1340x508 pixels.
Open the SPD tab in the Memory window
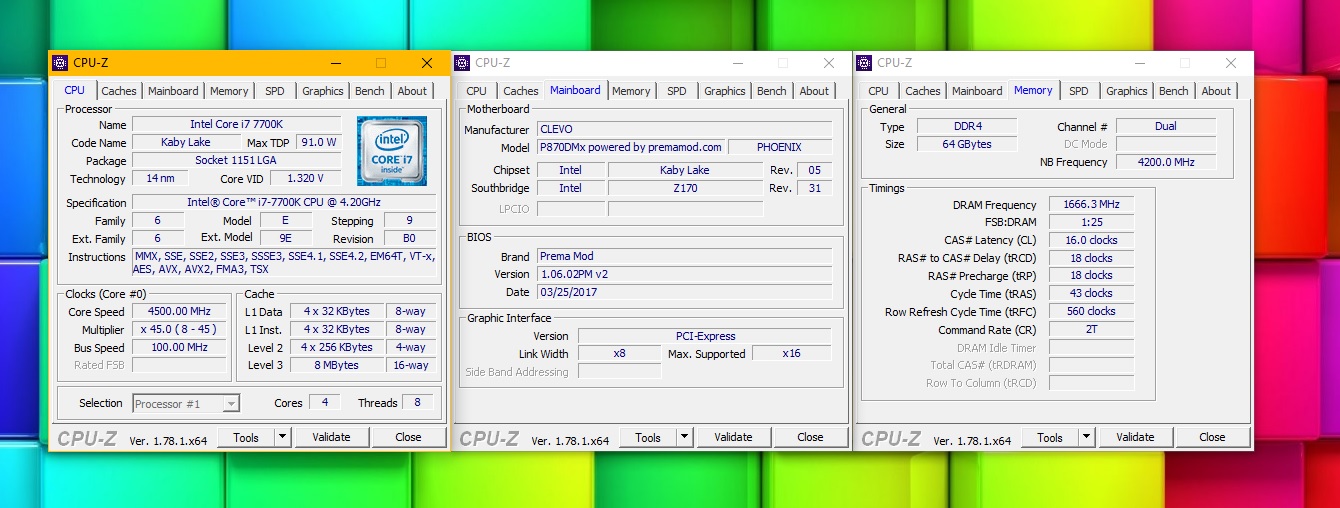click(x=1078, y=91)
